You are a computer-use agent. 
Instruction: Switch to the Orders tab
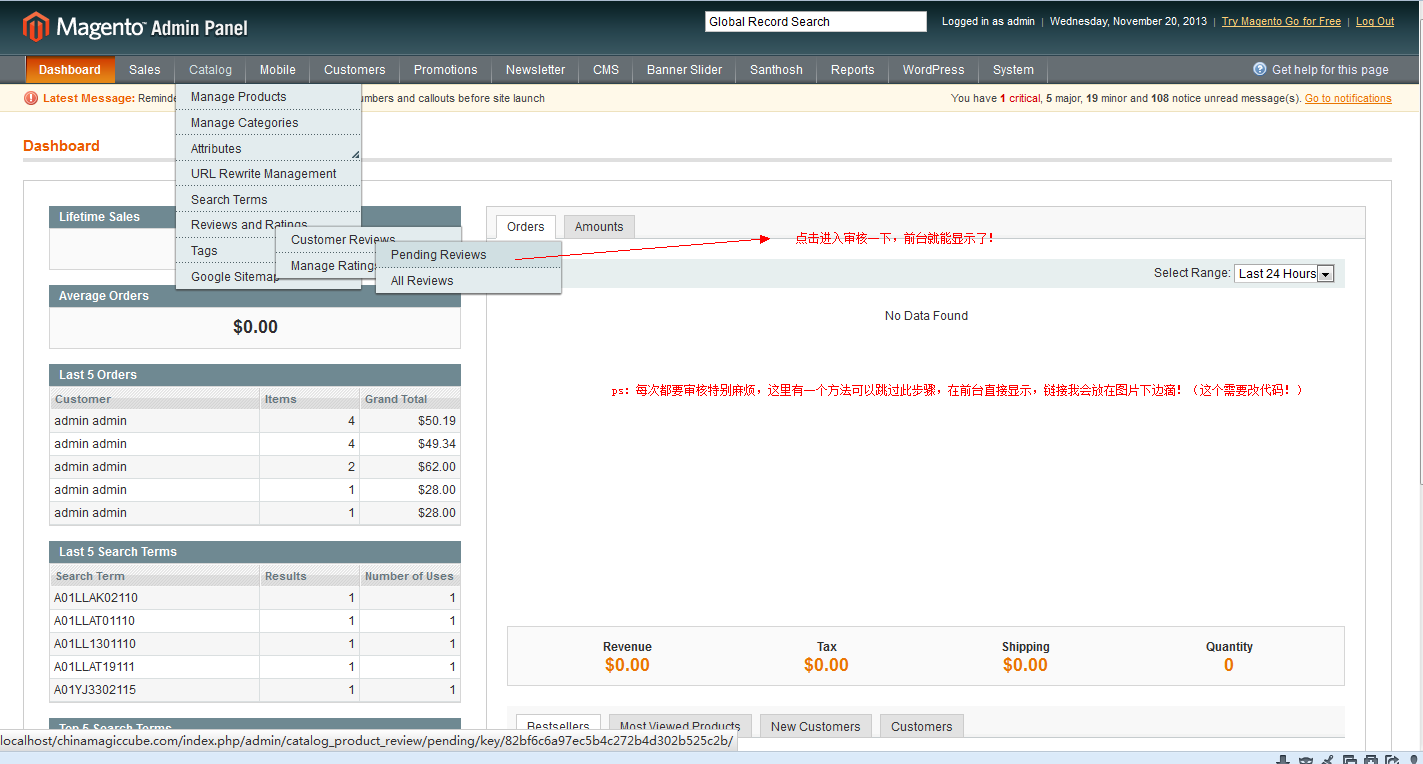click(x=526, y=227)
